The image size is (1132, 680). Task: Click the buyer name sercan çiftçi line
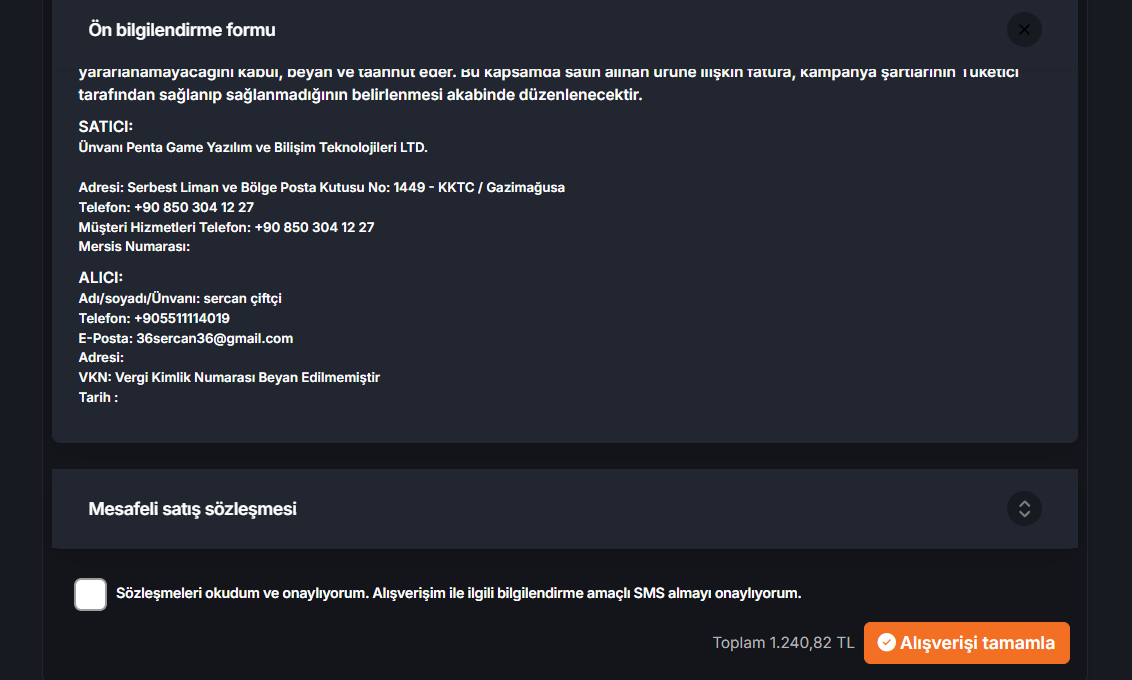180,299
